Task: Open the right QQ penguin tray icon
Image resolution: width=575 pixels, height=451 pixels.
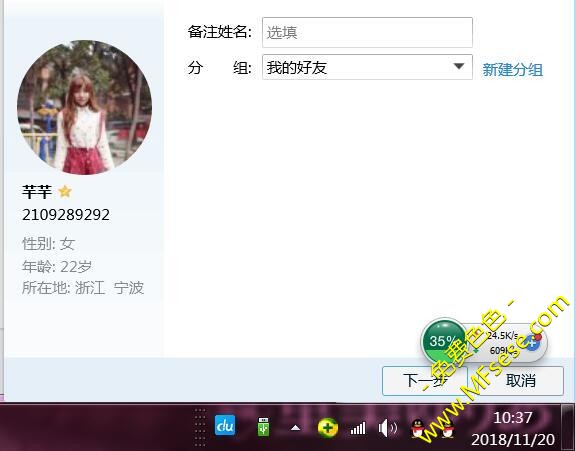Action: (x=448, y=428)
